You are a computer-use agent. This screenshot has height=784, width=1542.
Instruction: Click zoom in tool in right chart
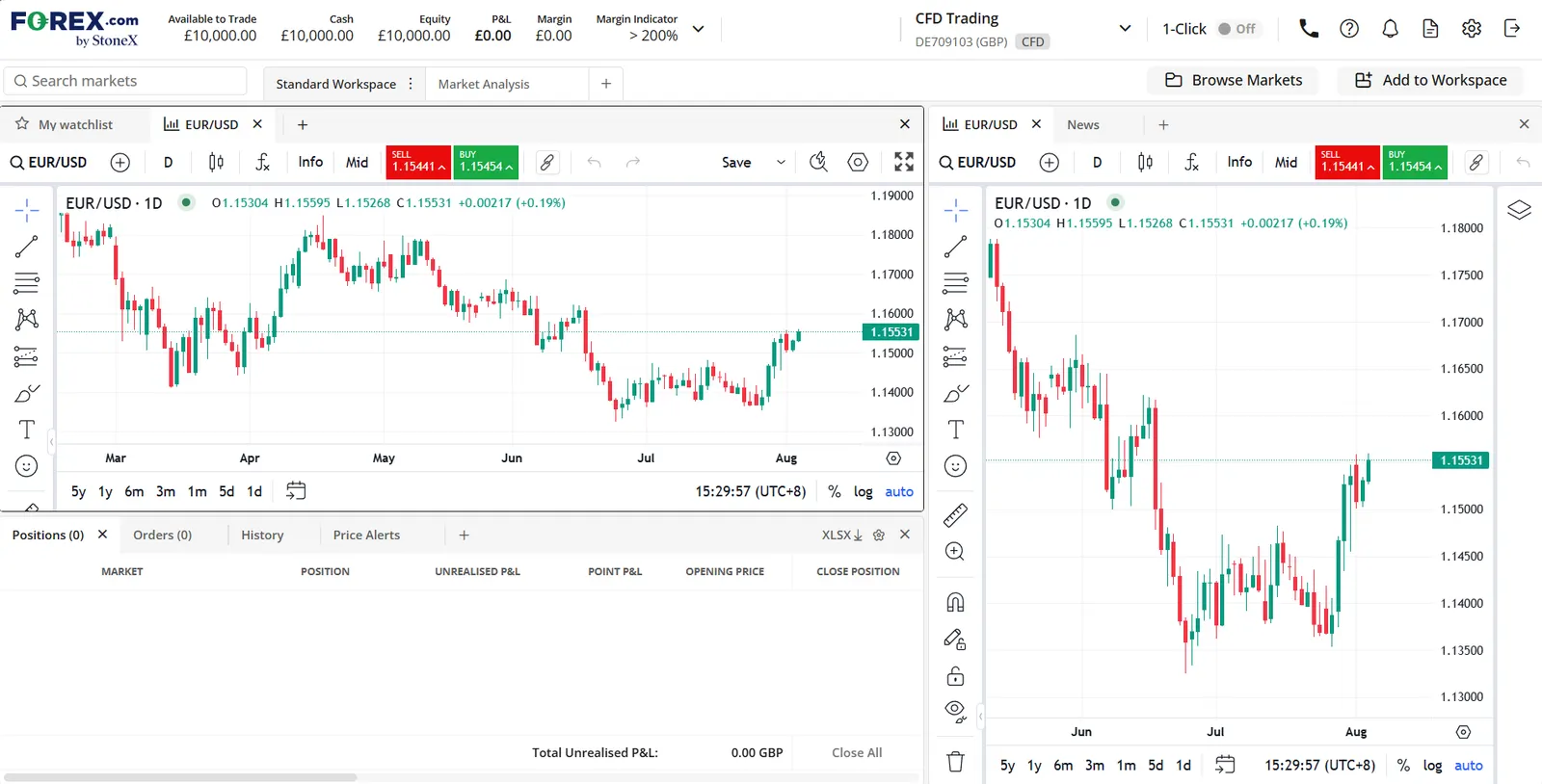click(x=955, y=552)
